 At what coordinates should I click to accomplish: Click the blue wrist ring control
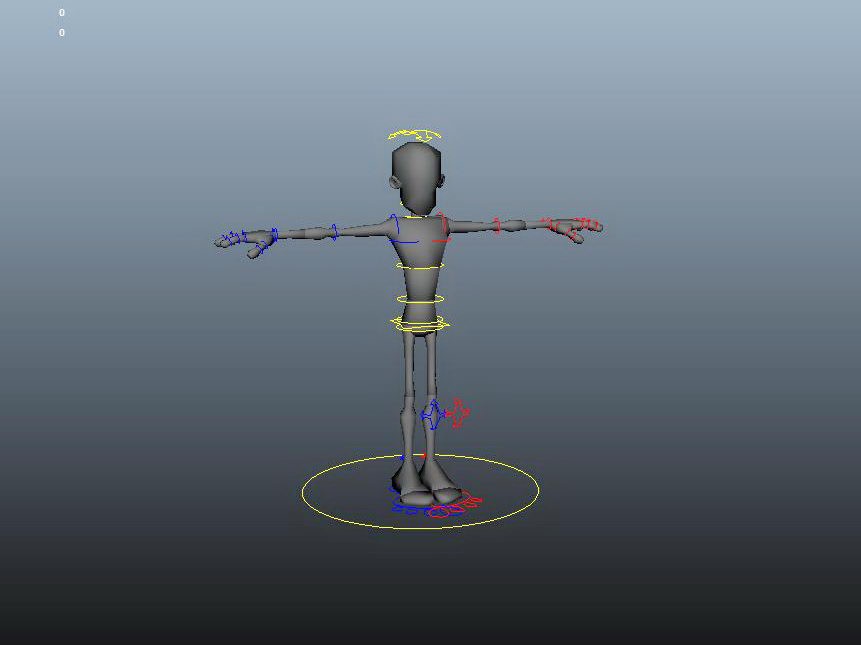(274, 235)
